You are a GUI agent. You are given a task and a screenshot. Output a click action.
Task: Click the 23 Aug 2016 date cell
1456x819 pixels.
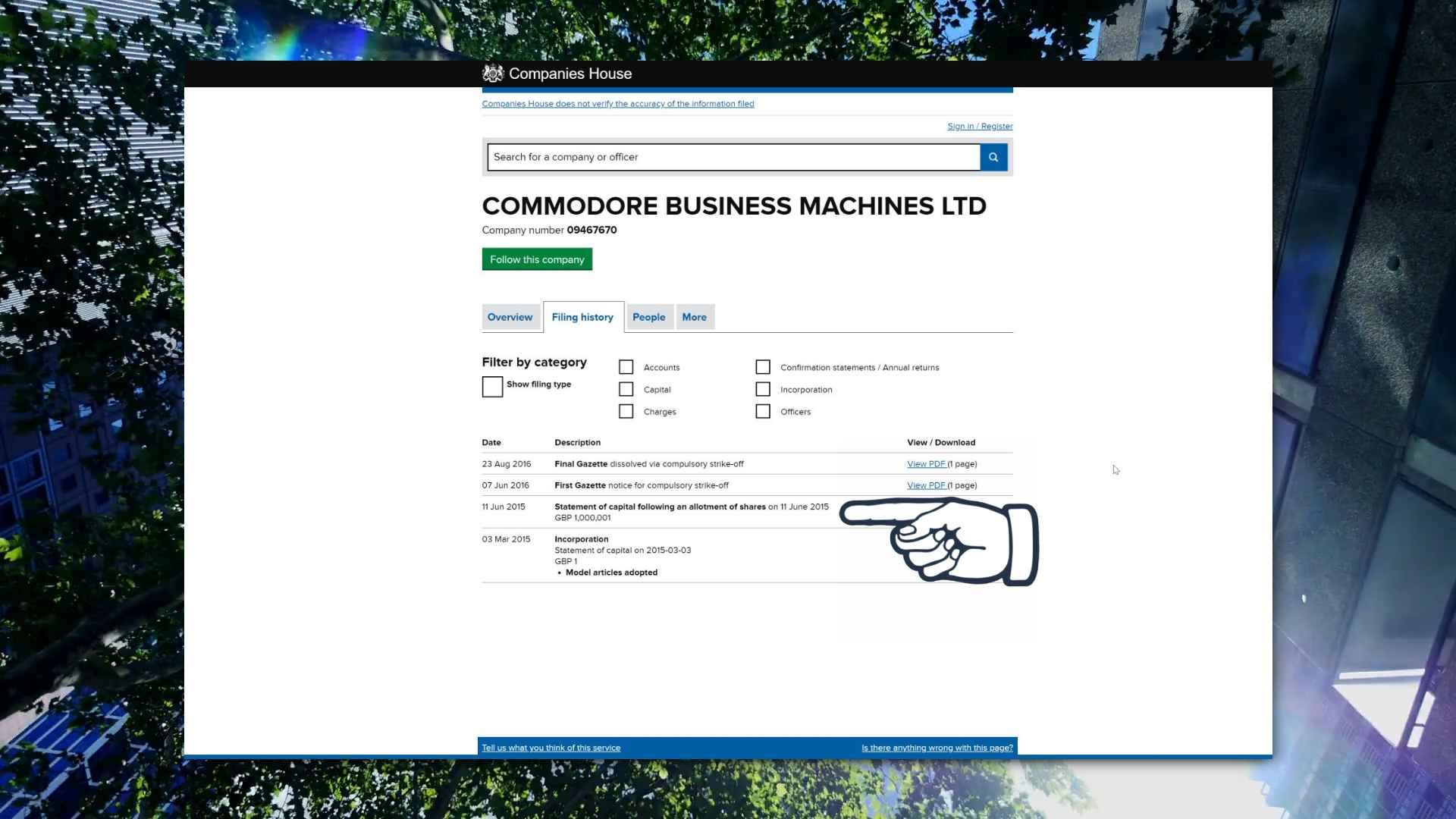coord(507,464)
